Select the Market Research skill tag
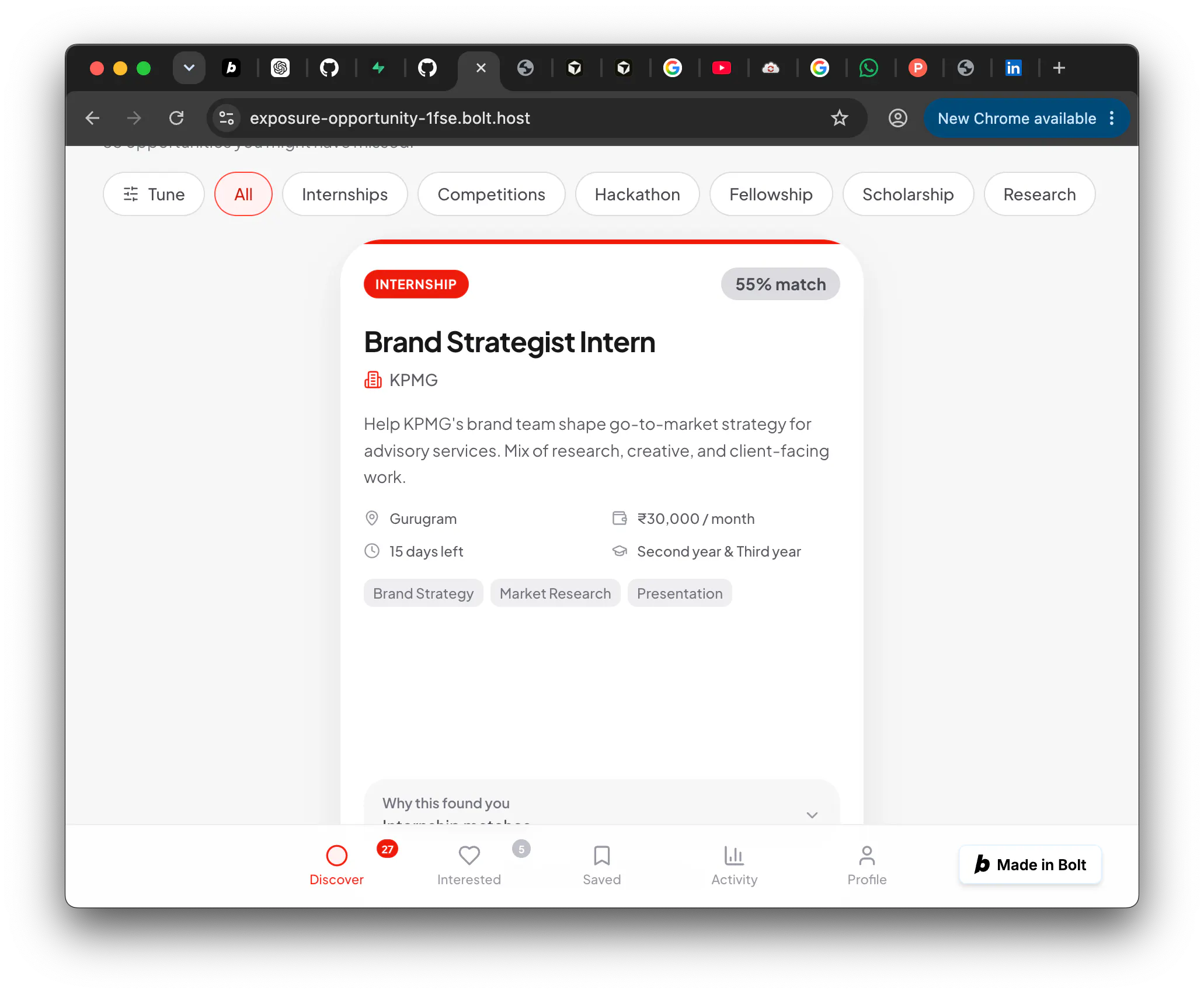 coord(555,593)
